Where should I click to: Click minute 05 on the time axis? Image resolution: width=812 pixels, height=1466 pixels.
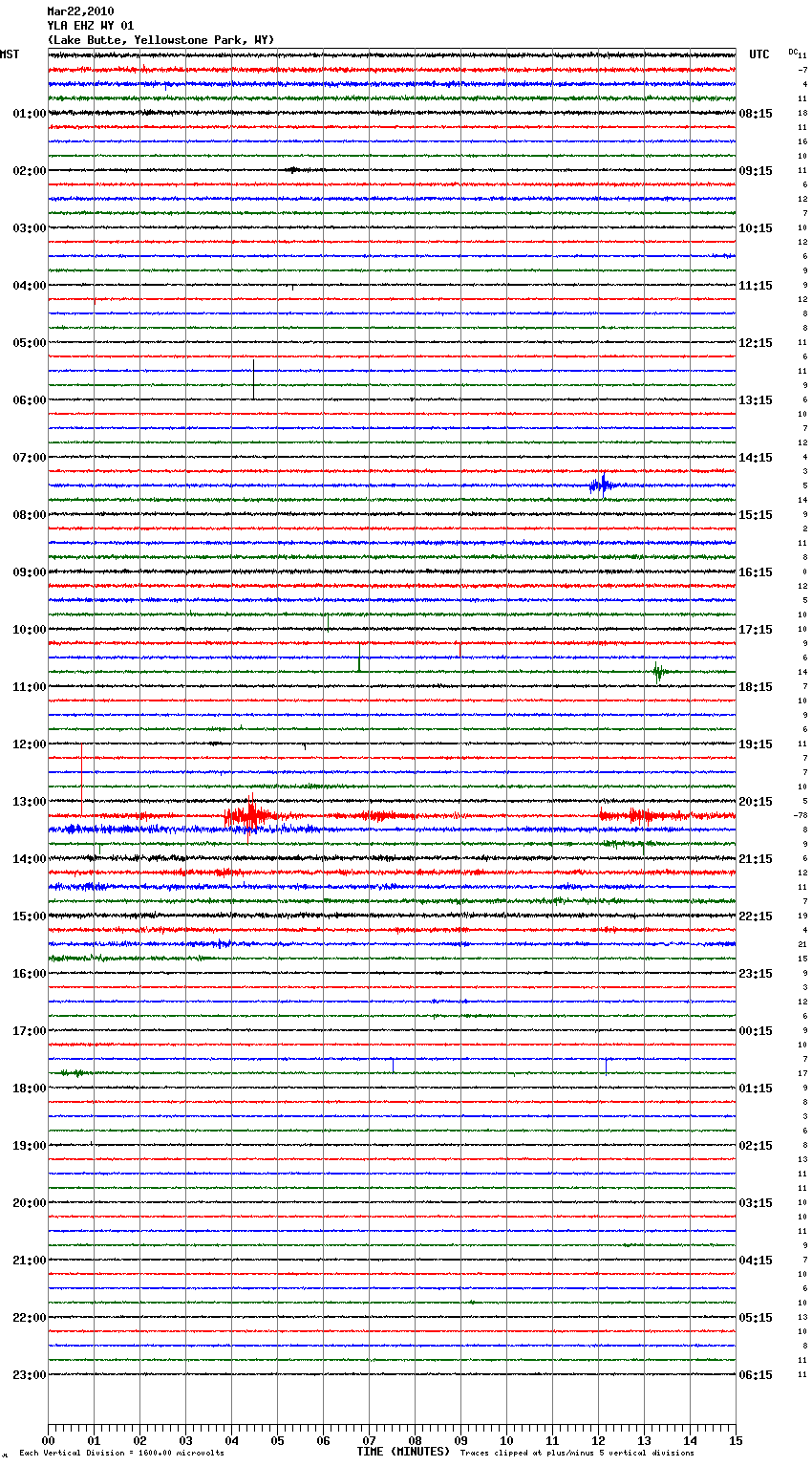tap(277, 1440)
